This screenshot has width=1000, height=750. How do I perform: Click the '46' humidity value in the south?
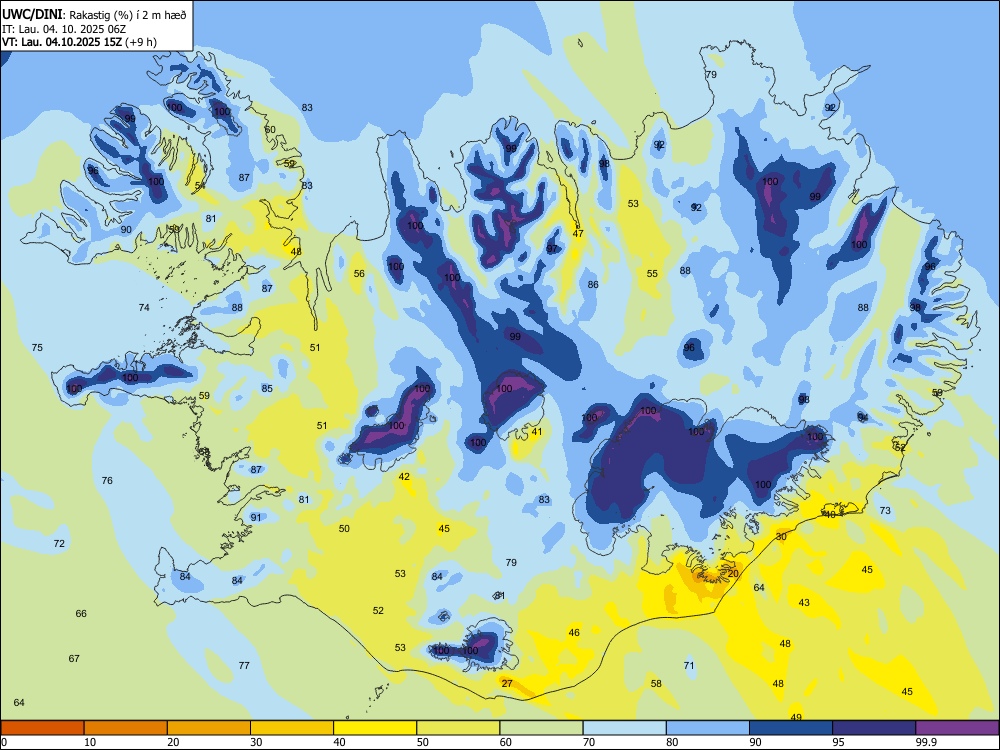click(574, 633)
